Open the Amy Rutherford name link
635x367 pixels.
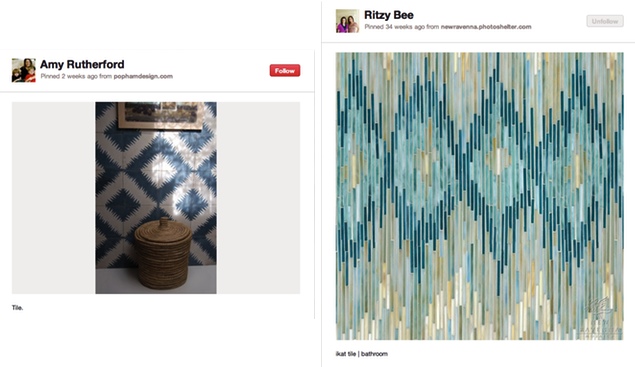coord(82,64)
